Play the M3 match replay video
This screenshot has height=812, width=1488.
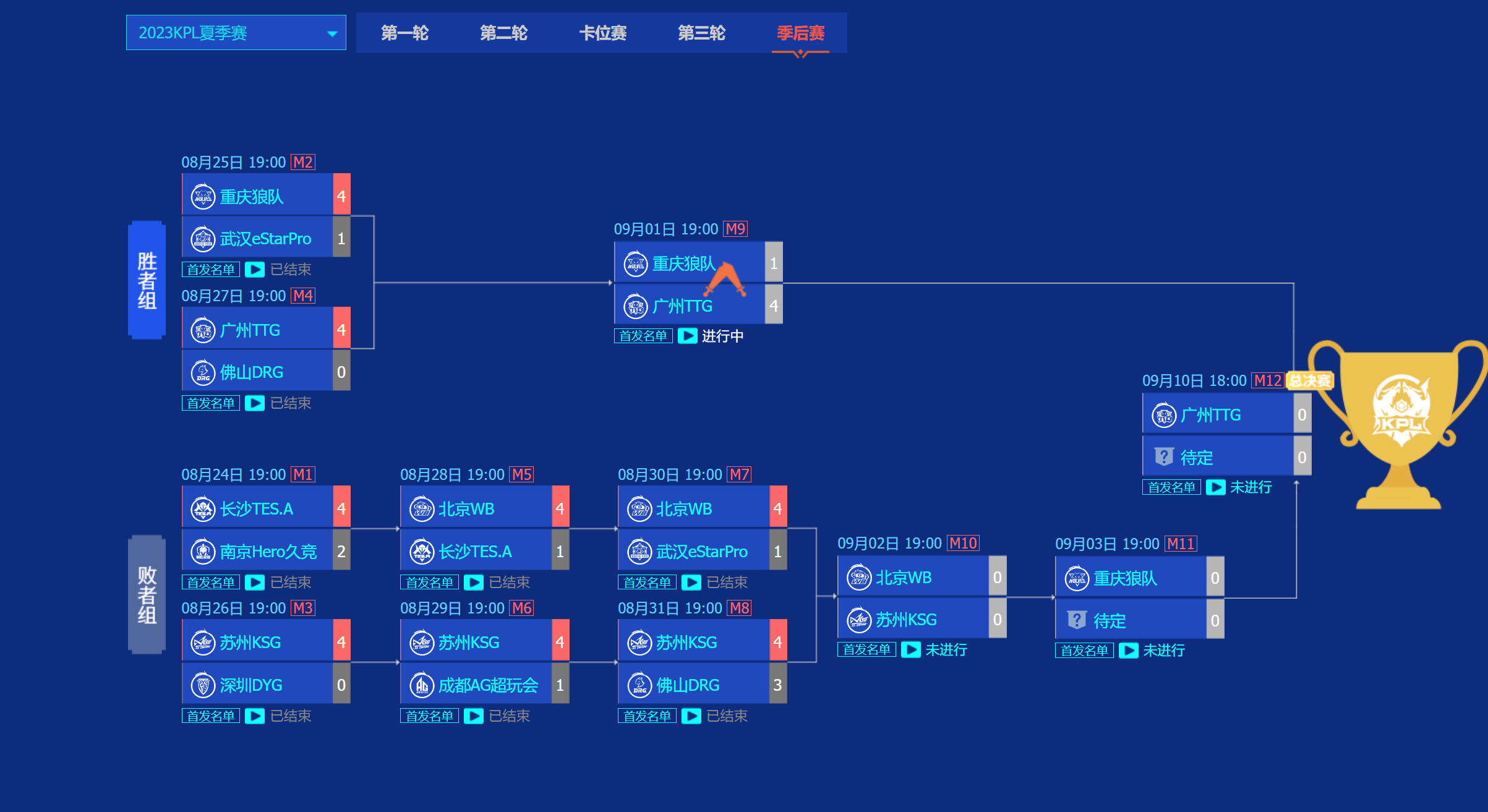tap(255, 716)
